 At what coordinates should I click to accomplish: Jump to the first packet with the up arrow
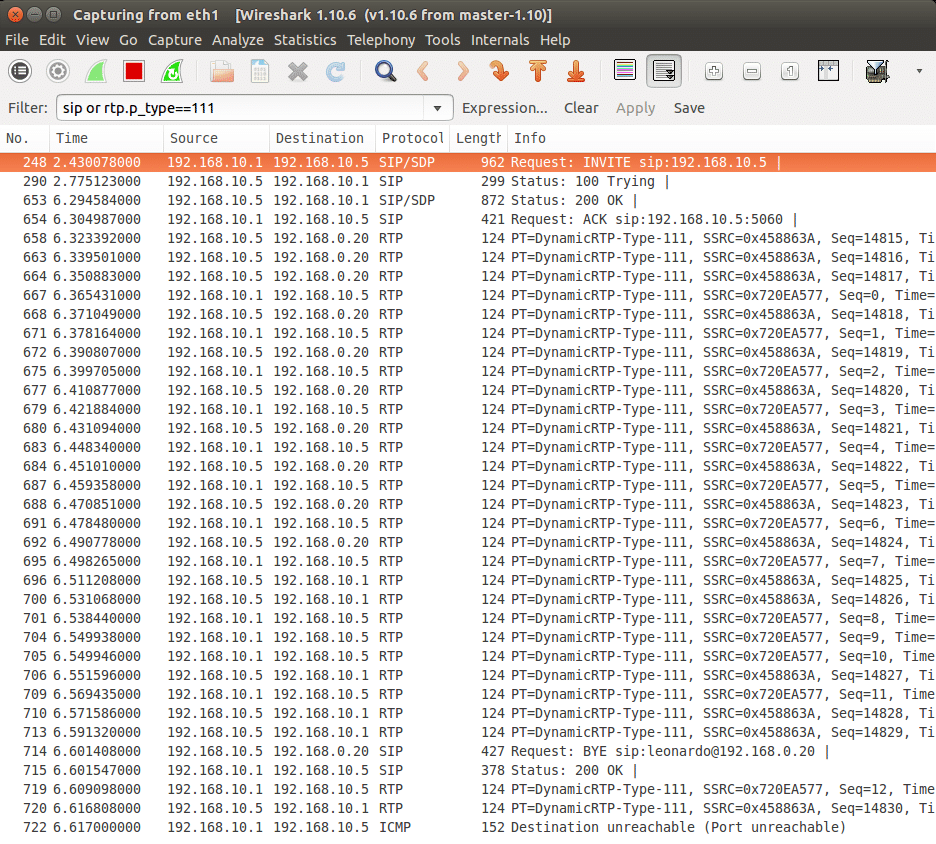(x=537, y=71)
